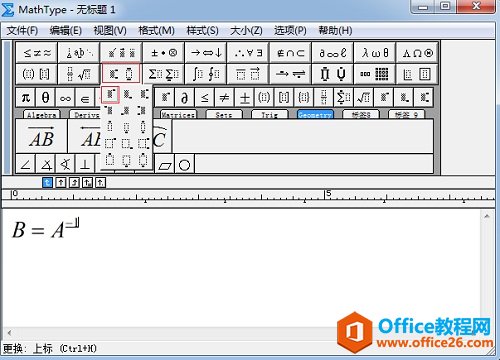The height and width of the screenshot is (360, 500).
Task: Insert the element-of symbol from the small bar
Action: pyautogui.click(x=85, y=98)
